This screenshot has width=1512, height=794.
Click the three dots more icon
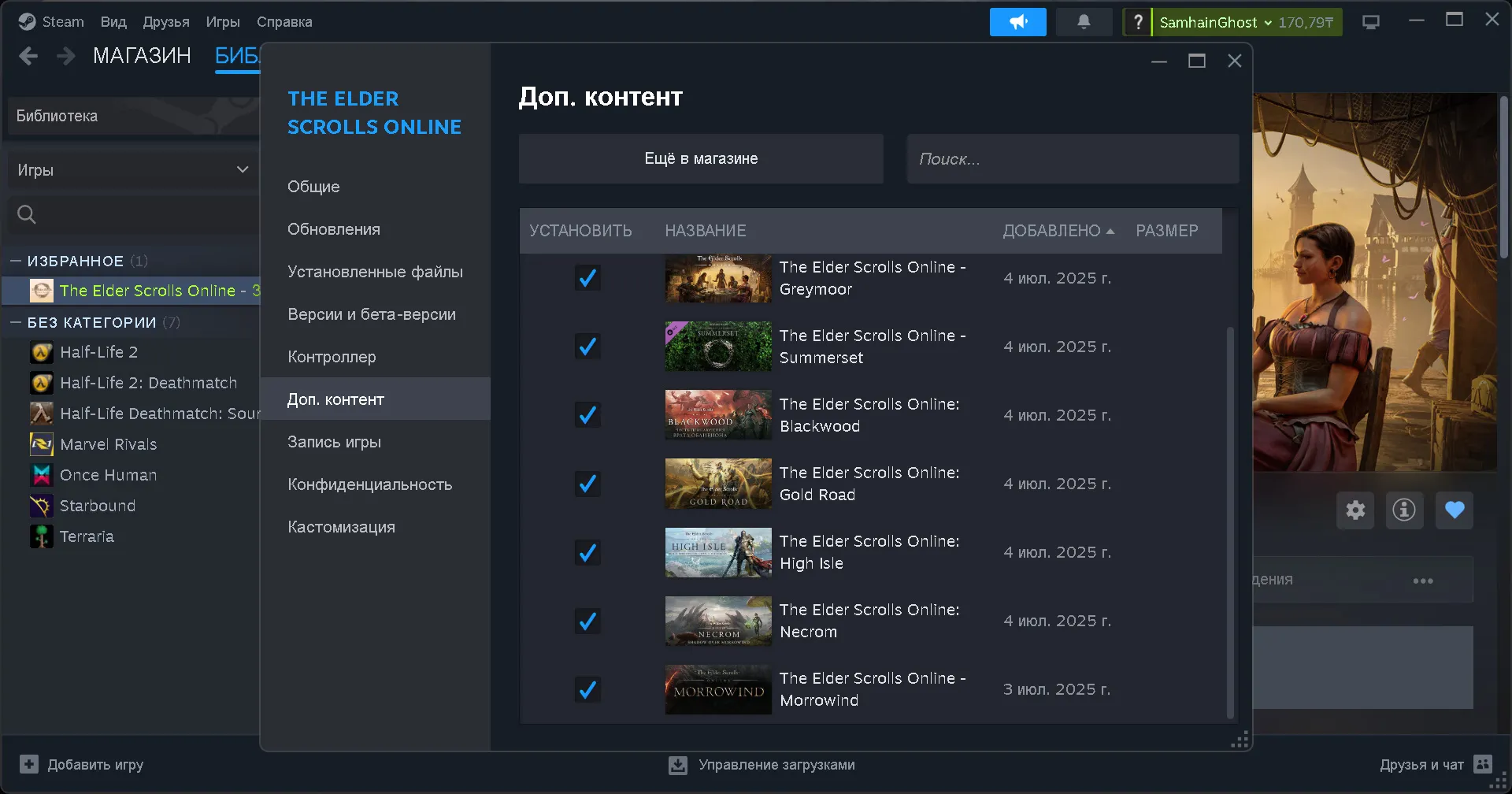[1423, 581]
